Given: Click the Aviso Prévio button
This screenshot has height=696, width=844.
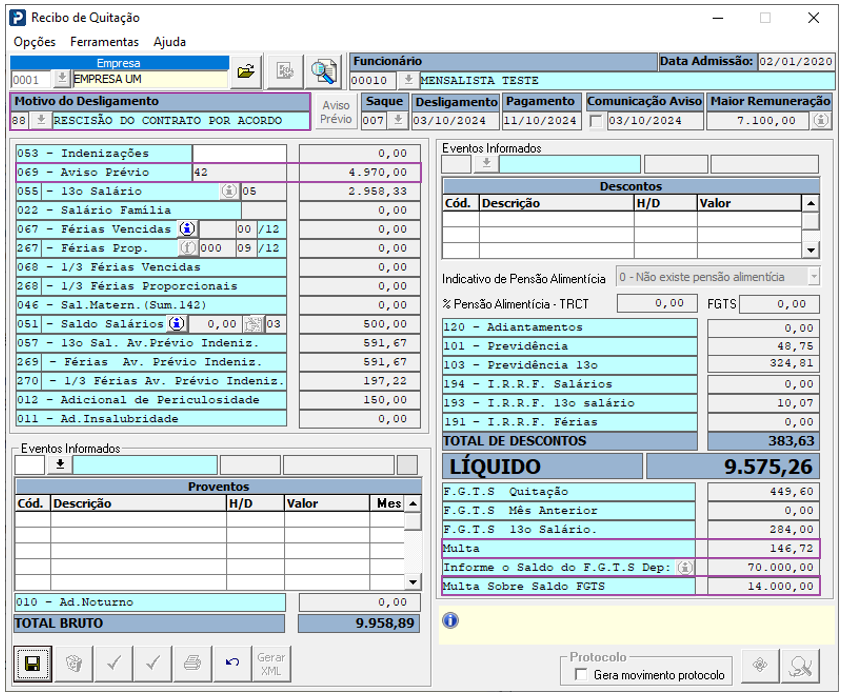Looking at the screenshot, I should pos(335,112).
